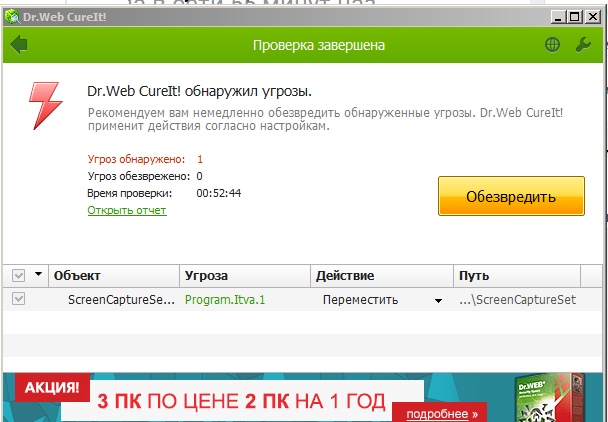
Task: Expand the header selection dropdown arrow
Action: coord(38,274)
